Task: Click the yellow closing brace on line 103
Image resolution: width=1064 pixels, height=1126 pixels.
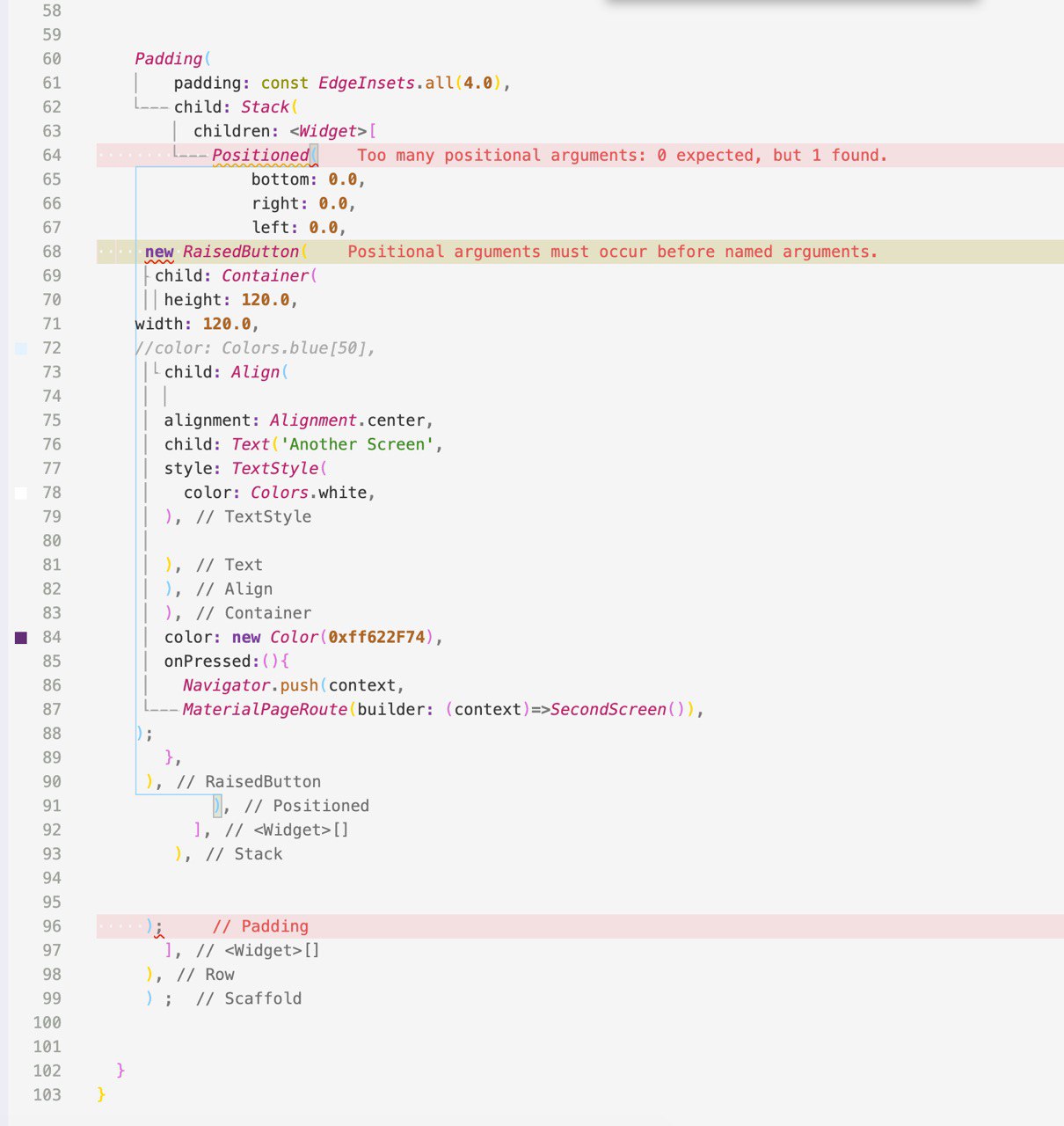Action: coord(101,1095)
